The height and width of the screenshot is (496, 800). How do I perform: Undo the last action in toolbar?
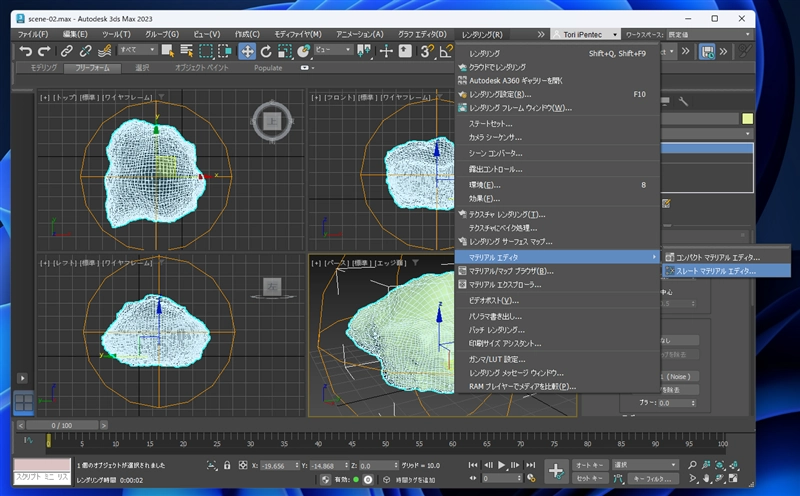point(26,51)
